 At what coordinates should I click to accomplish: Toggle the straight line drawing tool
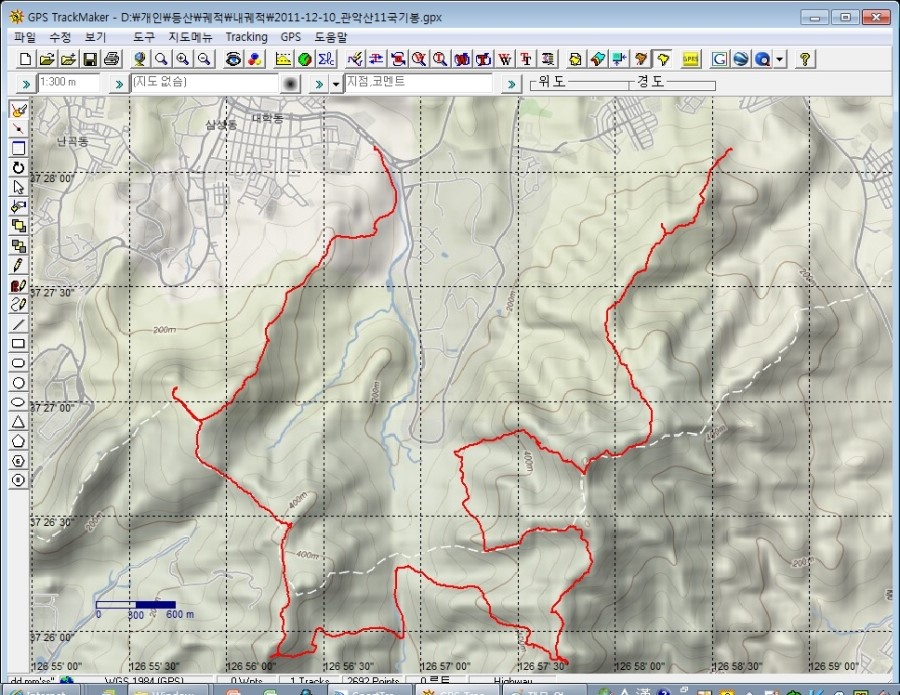18,324
